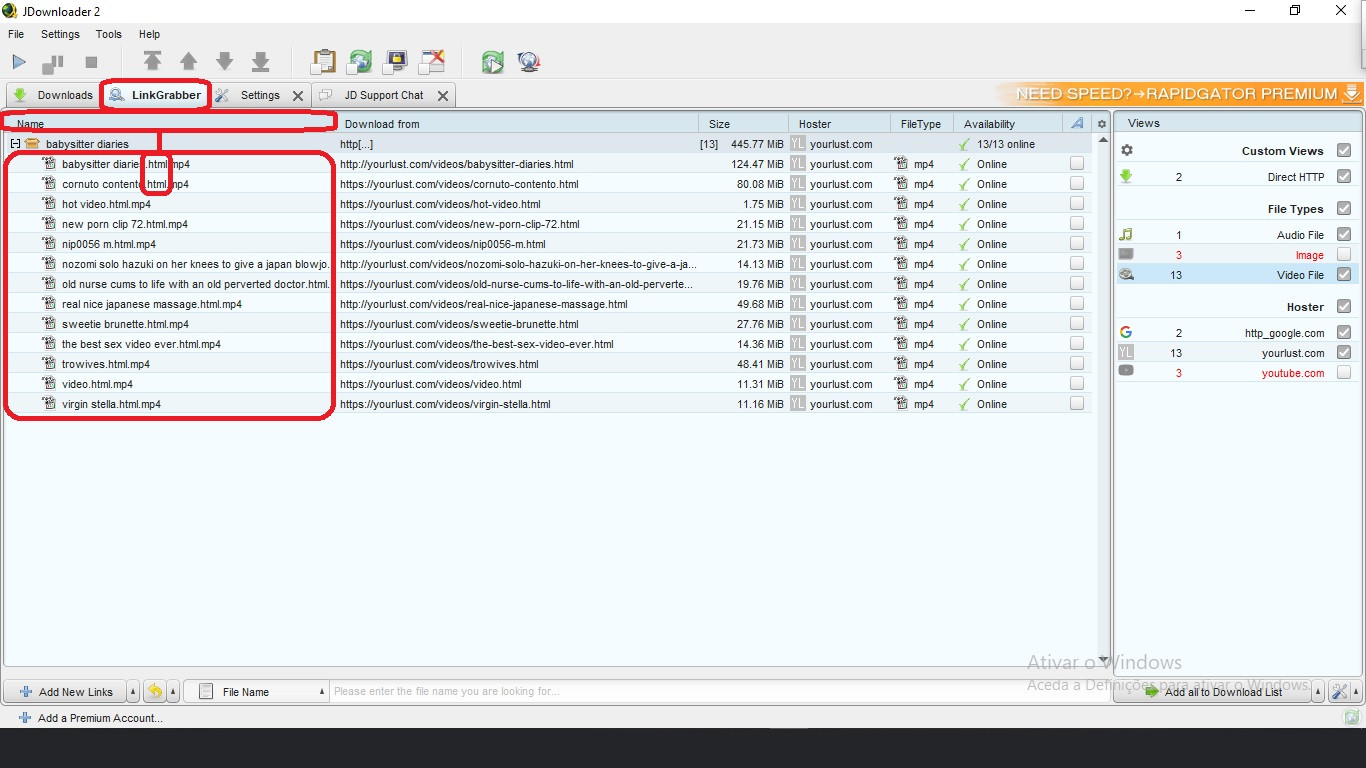Sort by the FileType column header
The height and width of the screenshot is (768, 1366).
click(x=921, y=124)
